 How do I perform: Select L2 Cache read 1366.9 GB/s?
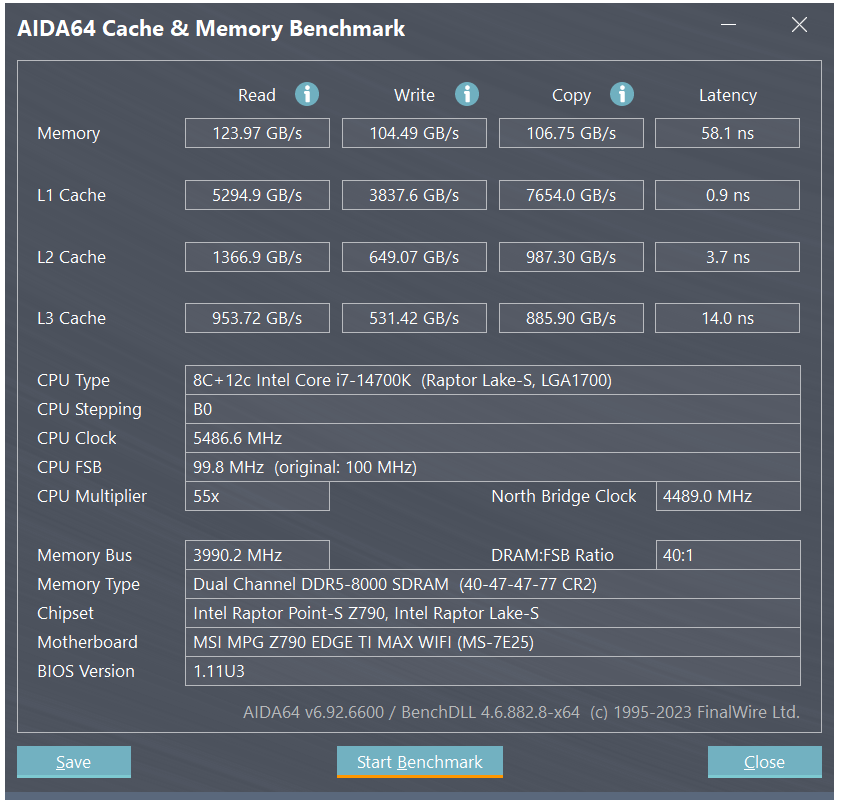257,257
